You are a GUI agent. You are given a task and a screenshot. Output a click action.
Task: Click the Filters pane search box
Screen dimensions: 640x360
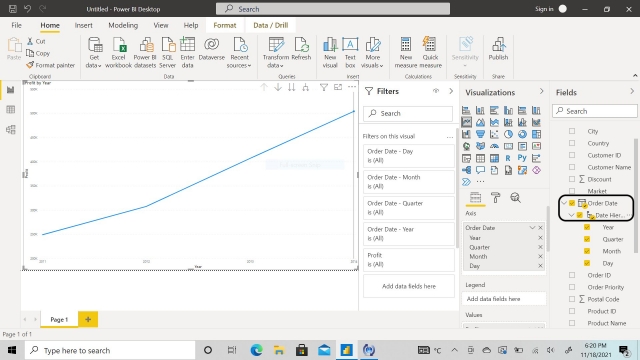(x=408, y=113)
